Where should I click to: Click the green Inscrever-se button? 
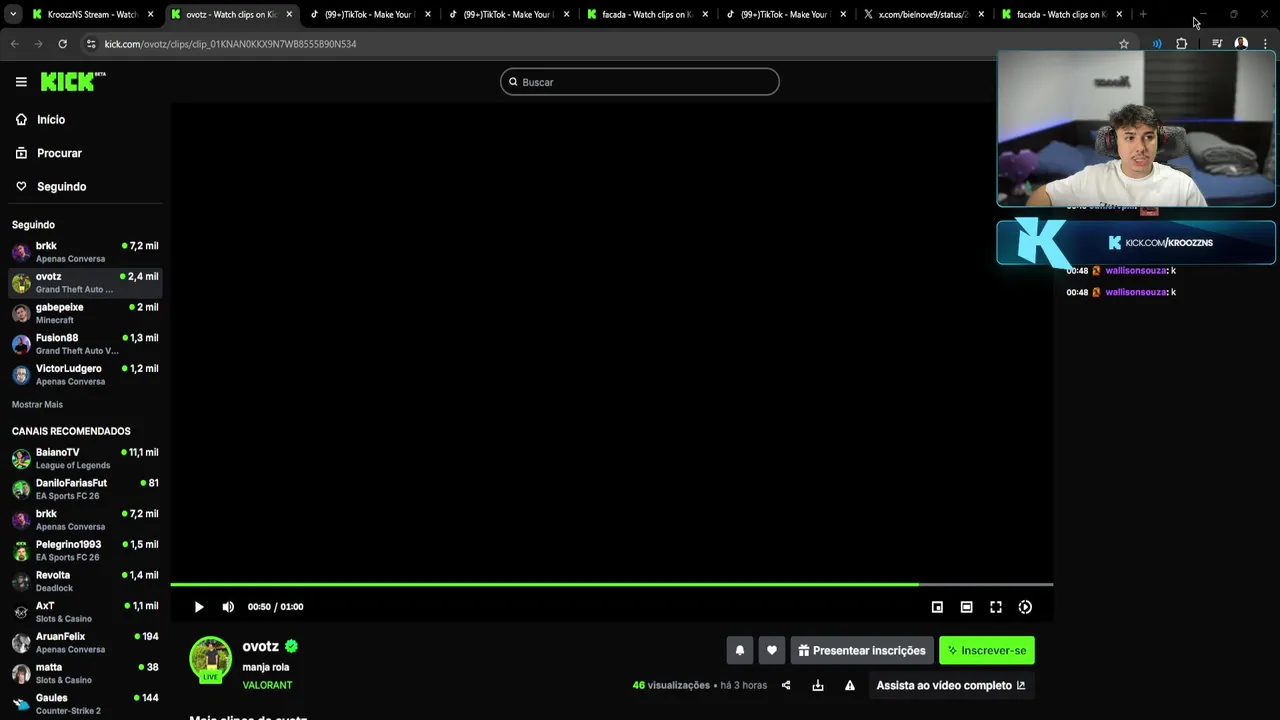tap(987, 650)
